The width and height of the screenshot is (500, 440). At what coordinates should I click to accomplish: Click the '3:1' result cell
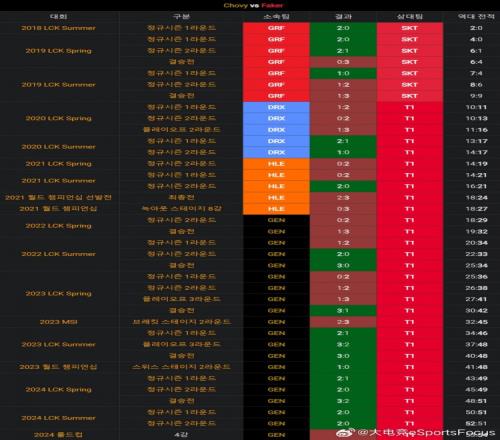[343, 311]
